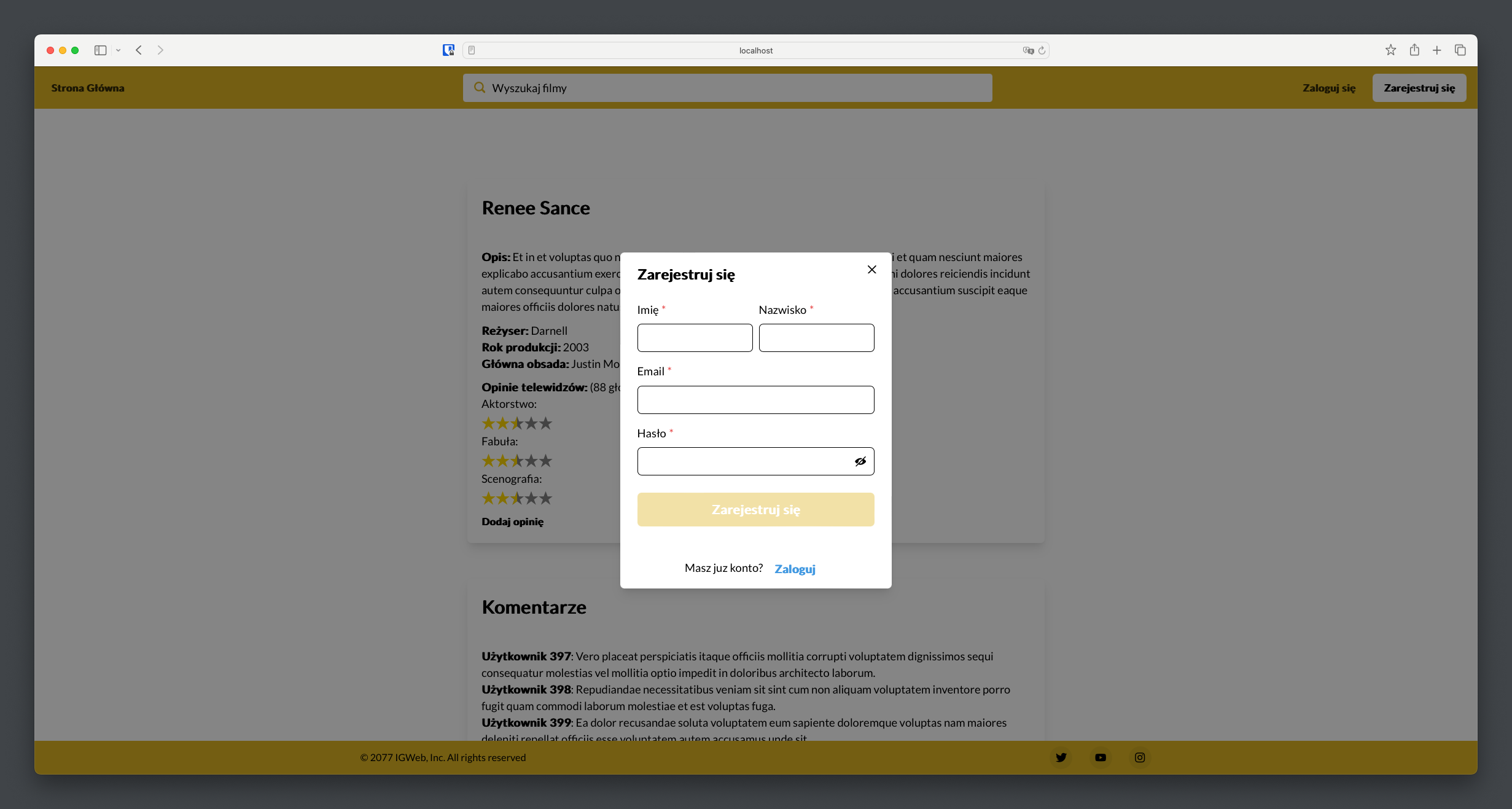The height and width of the screenshot is (809, 1512).
Task: Click the Twitter icon in the footer
Action: click(x=1061, y=757)
